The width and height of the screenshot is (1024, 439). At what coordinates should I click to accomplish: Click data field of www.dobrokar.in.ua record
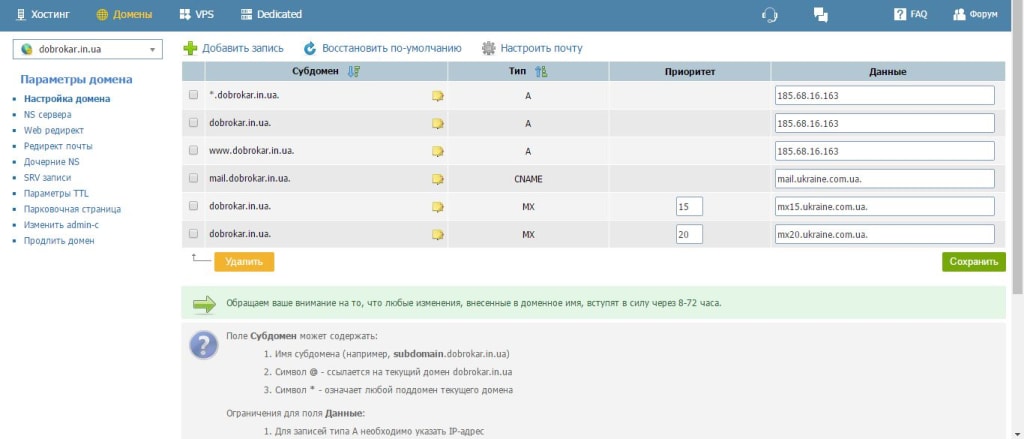[x=885, y=151]
